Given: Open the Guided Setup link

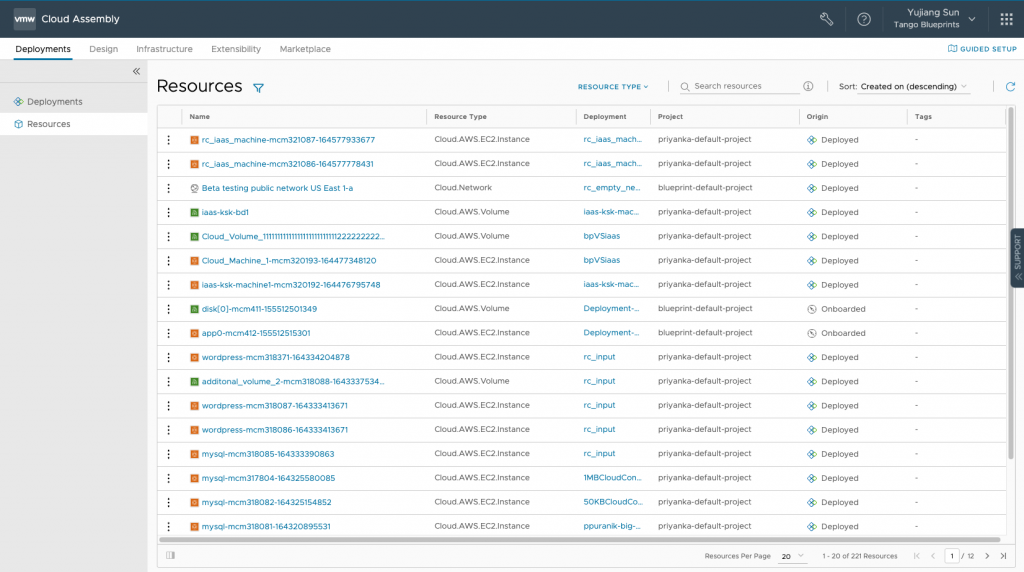Looking at the screenshot, I should pos(982,49).
